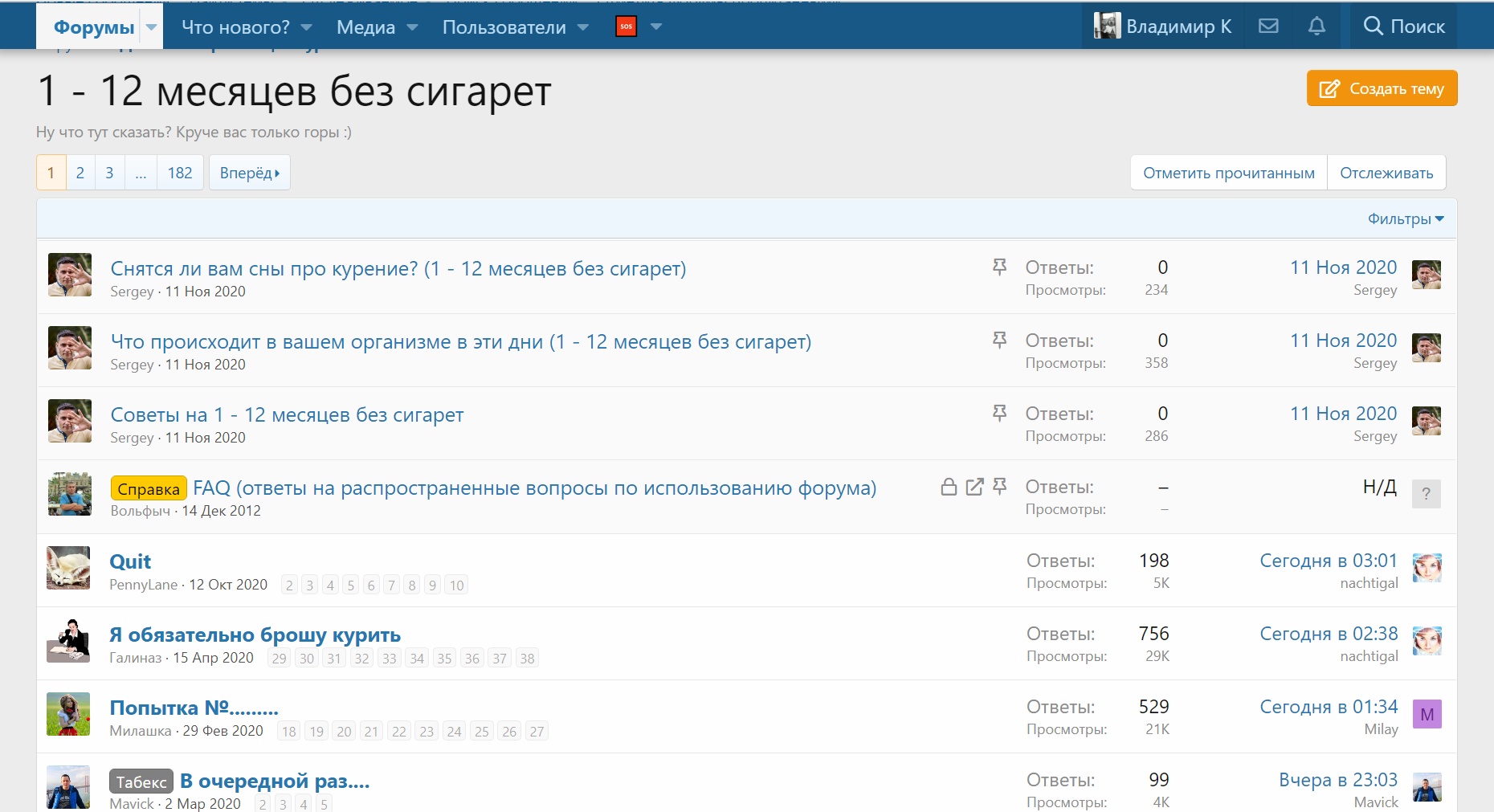Open the notifications bell icon

[x=1316, y=27]
